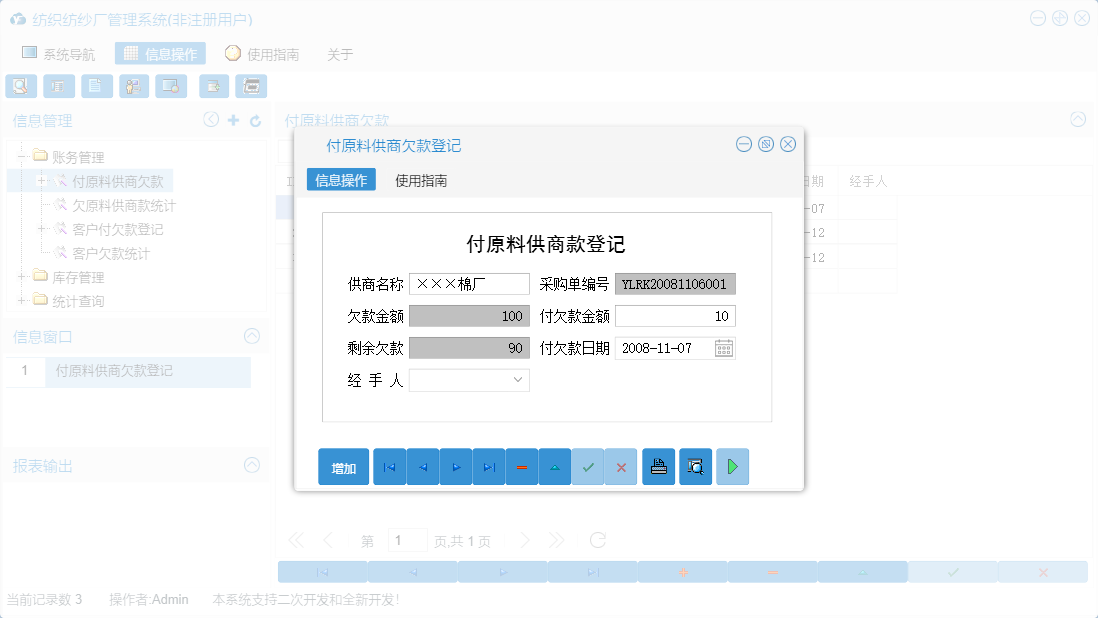Screen dimensions: 1098x618
Task: Click the green execute arrow in the dialog
Action: (x=732, y=467)
